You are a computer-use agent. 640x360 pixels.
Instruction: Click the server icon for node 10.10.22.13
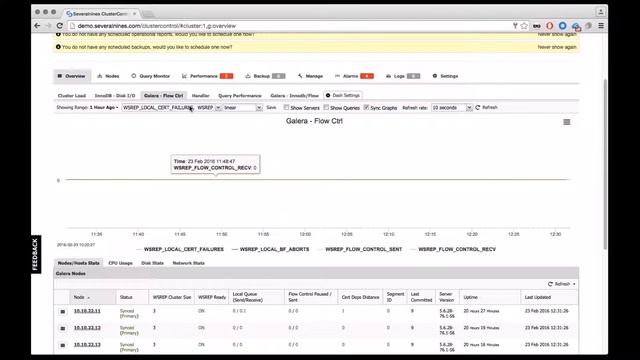coord(62,345)
